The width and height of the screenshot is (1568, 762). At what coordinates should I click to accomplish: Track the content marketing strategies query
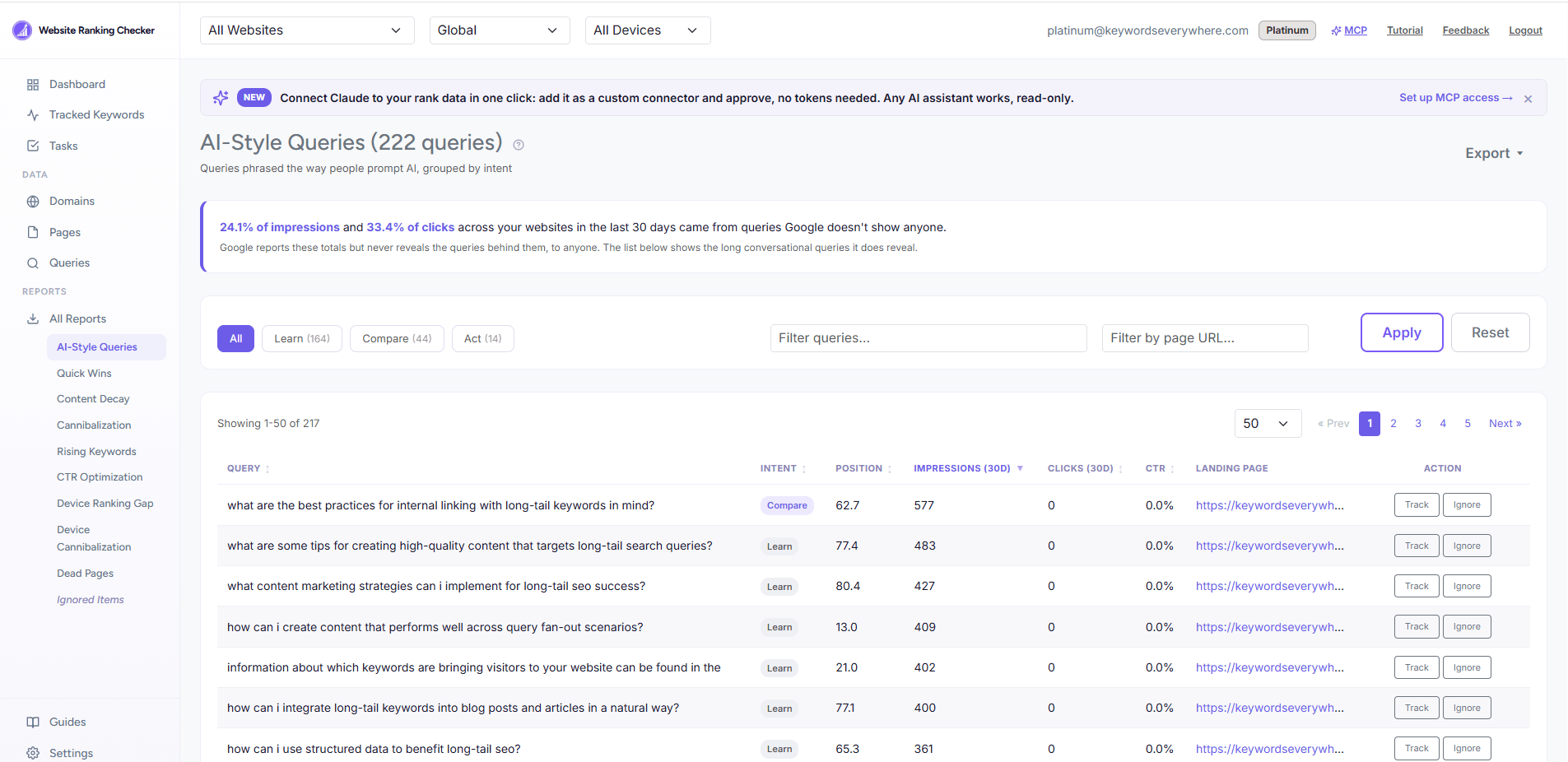click(1417, 587)
